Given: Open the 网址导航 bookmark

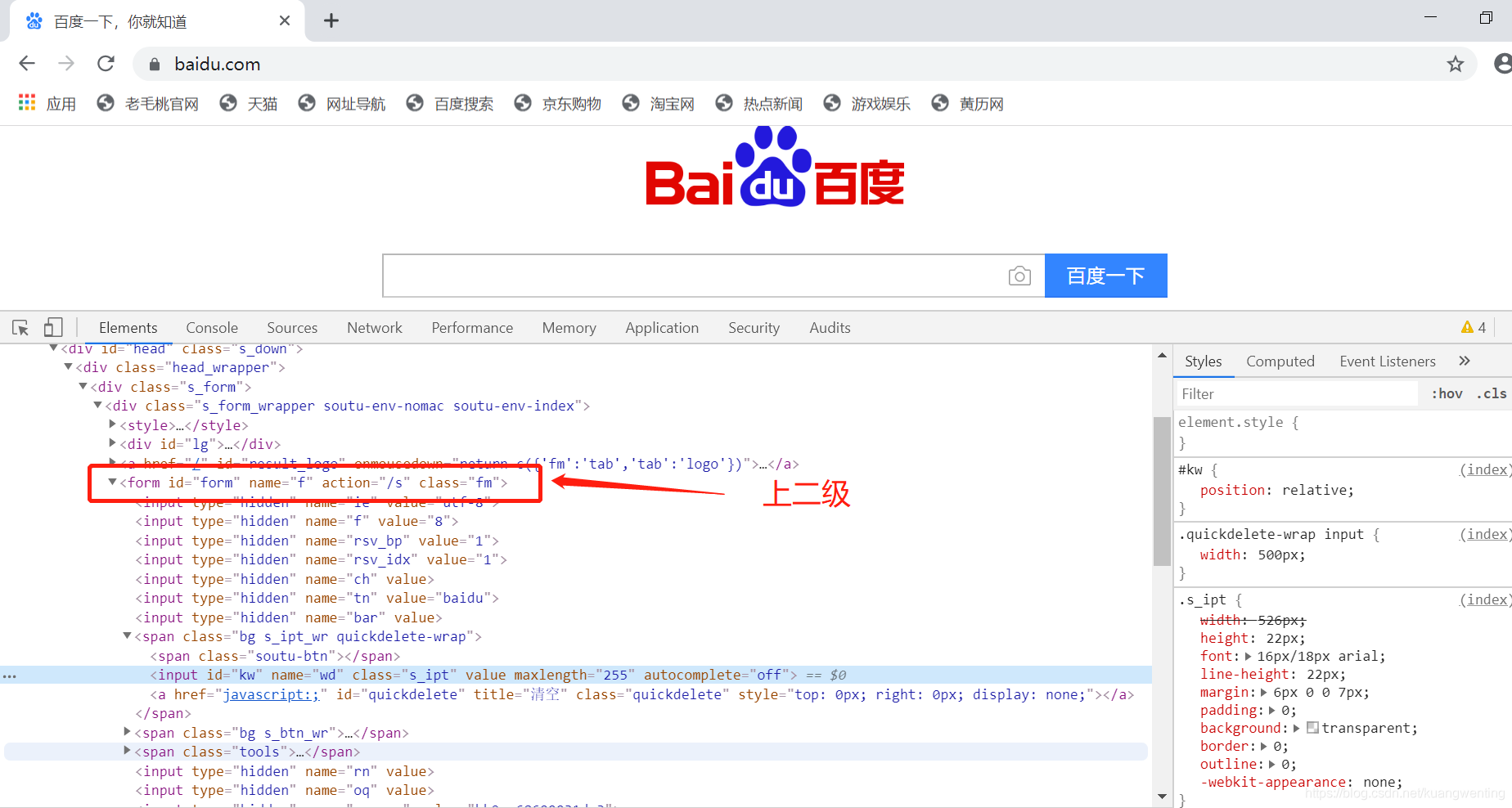Looking at the screenshot, I should pos(342,103).
